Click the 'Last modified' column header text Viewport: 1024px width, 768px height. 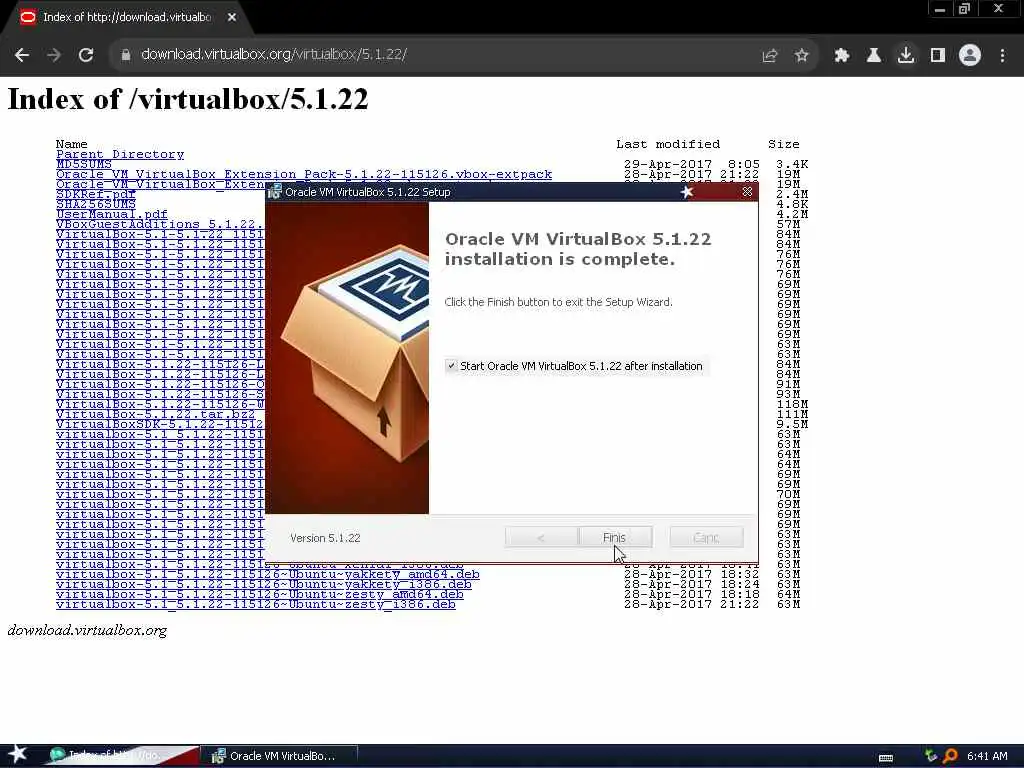(668, 144)
